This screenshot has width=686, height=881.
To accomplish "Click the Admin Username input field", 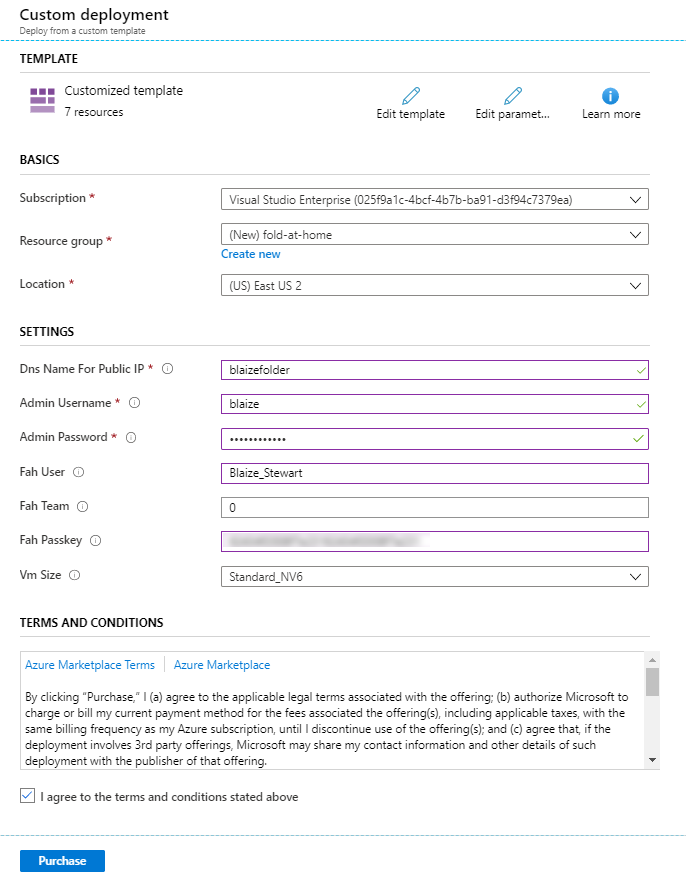I will (x=434, y=404).
